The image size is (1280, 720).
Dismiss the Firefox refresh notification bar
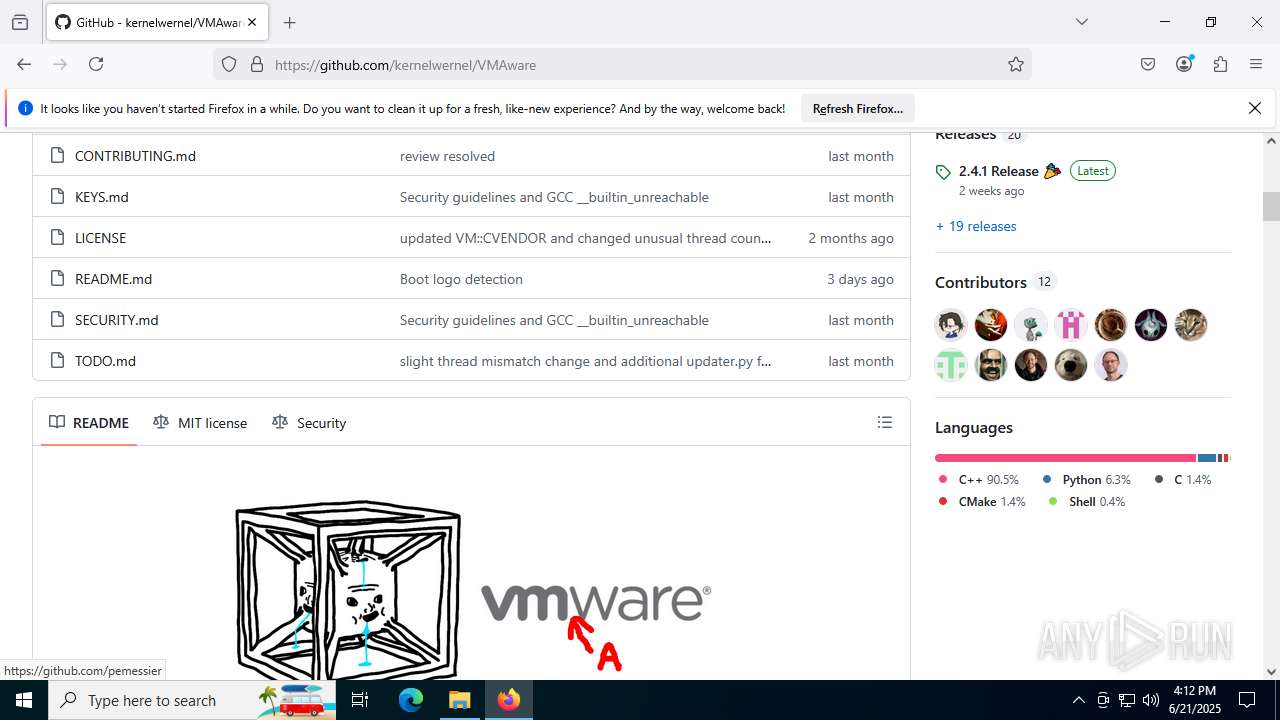click(x=1254, y=108)
